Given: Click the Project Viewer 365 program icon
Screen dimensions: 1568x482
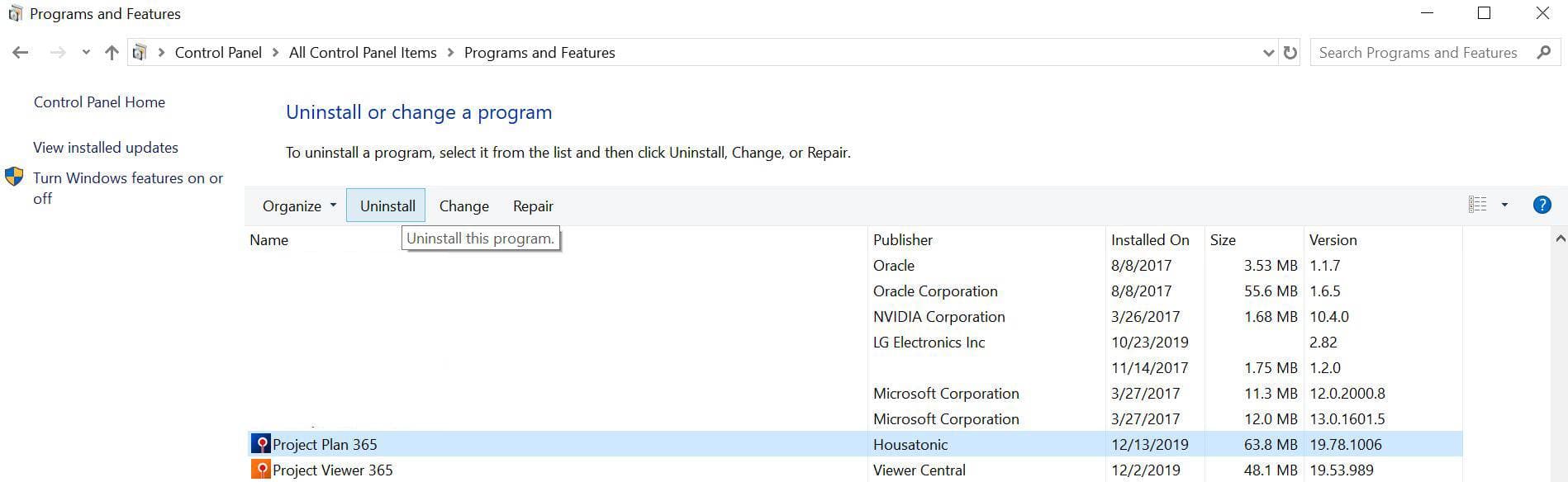Looking at the screenshot, I should [261, 470].
